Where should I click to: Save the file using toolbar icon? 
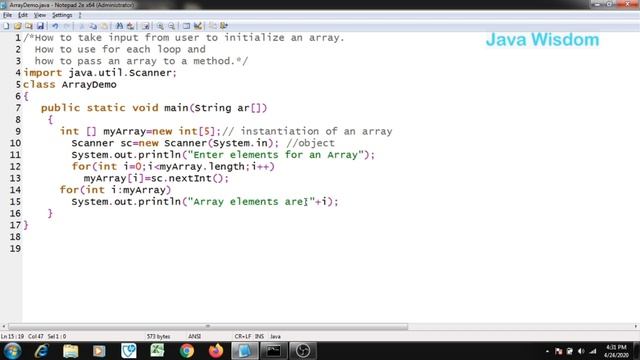click(40, 26)
